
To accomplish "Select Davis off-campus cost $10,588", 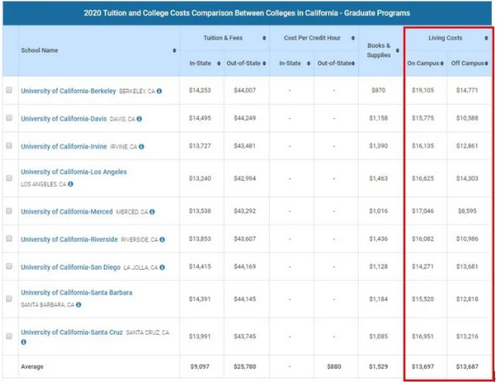I will [467, 118].
